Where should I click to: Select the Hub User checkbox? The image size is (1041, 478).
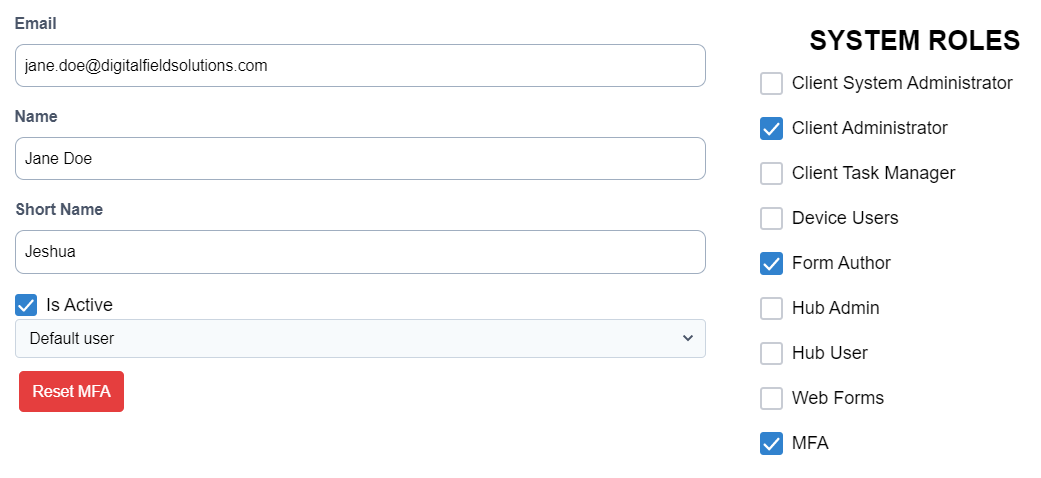771,353
